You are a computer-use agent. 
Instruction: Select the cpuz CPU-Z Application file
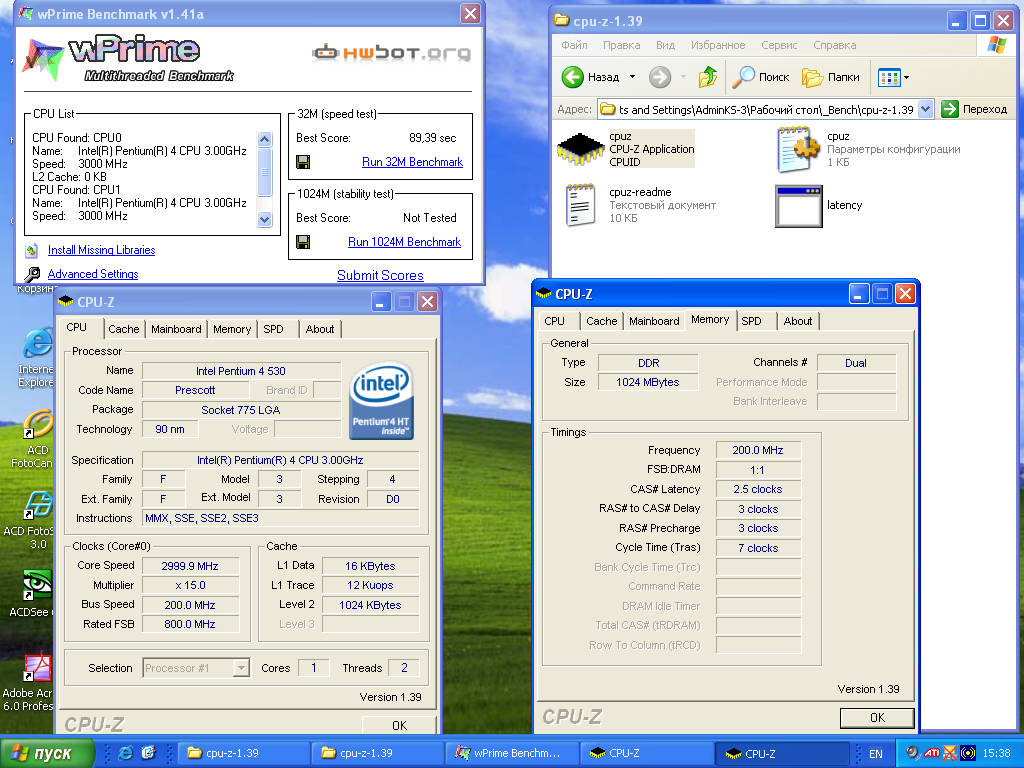(x=626, y=149)
